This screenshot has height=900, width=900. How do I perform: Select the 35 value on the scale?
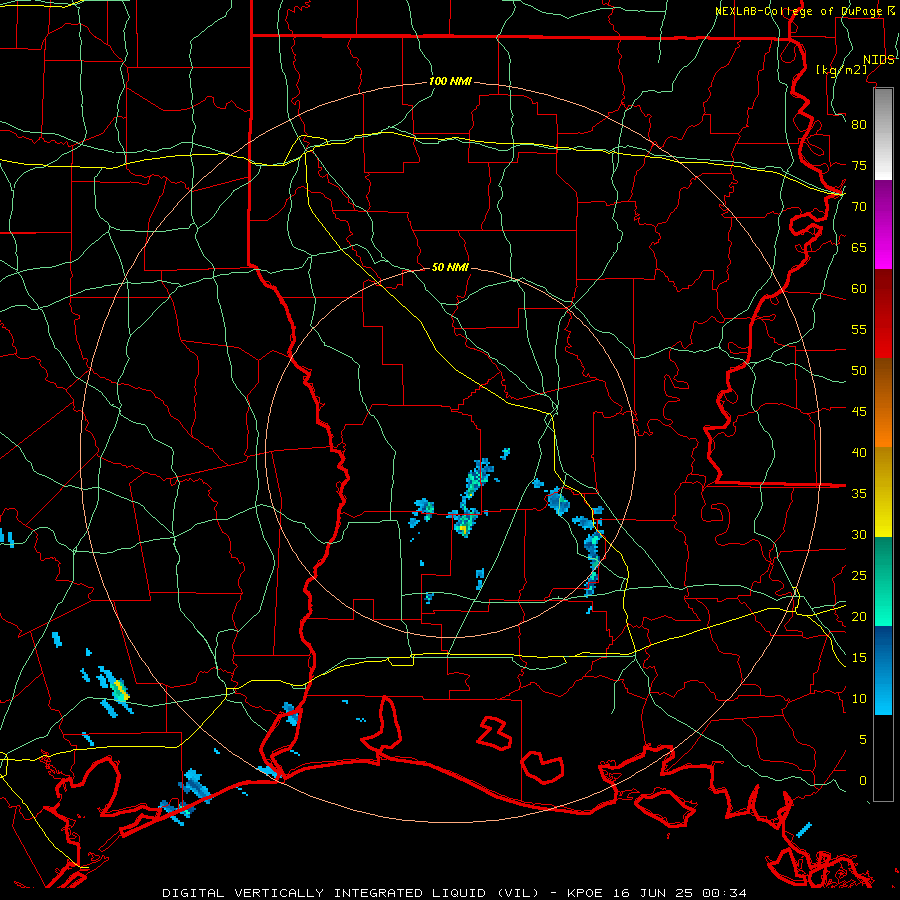(x=859, y=494)
